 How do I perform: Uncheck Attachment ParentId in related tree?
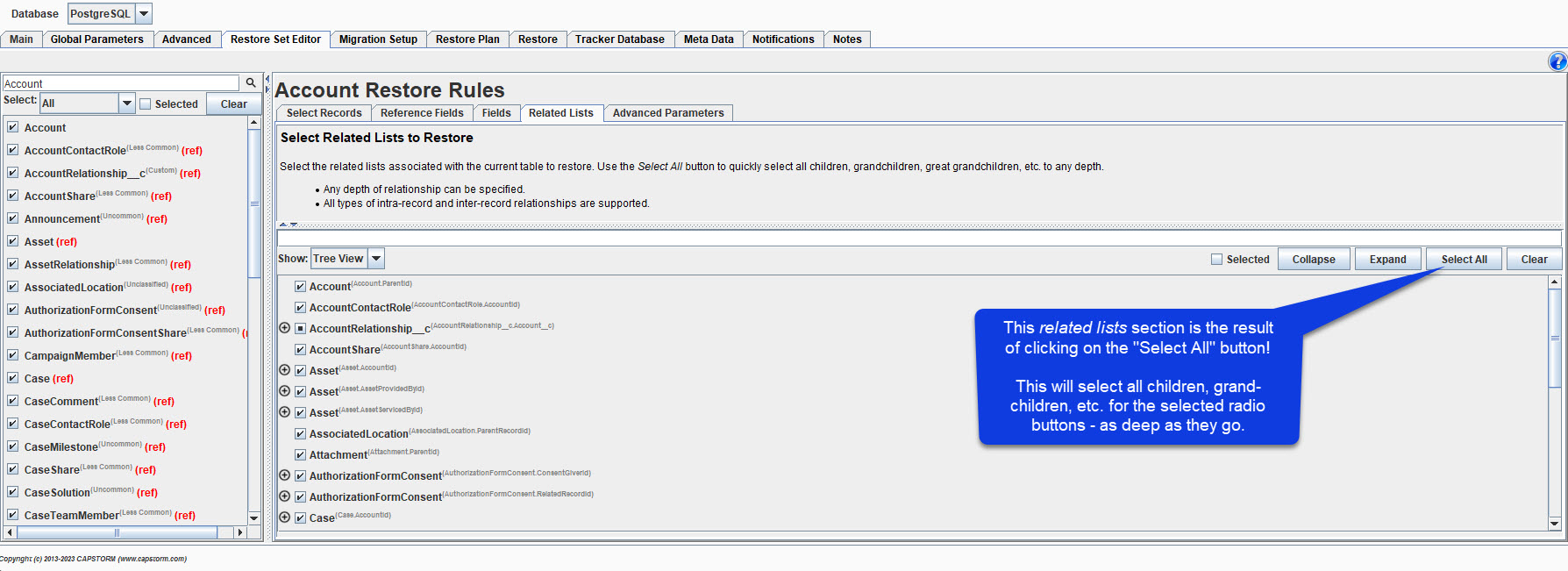(300, 454)
